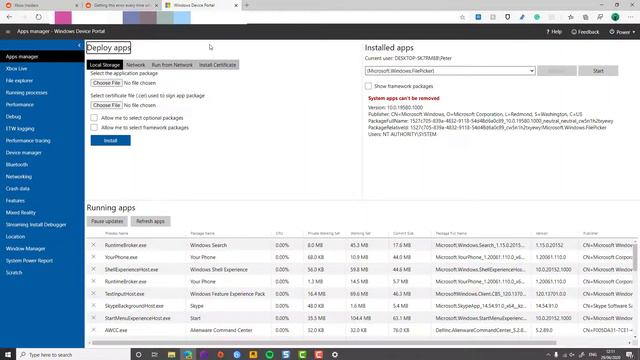Image resolution: width=640 pixels, height=360 pixels.
Task: Click the browser back arrow
Action: (x=9, y=17)
